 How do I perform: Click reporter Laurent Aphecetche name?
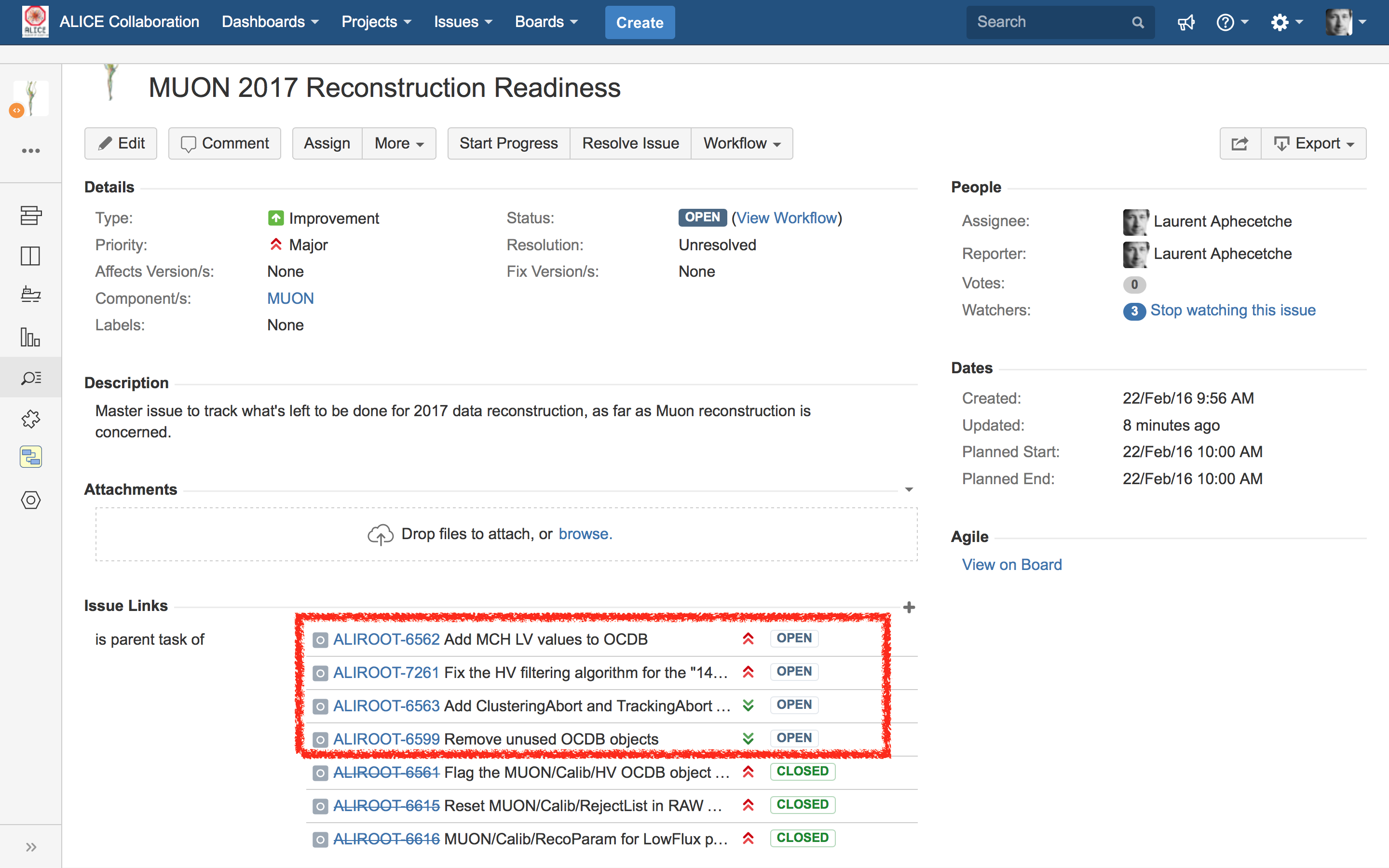pyautogui.click(x=1223, y=254)
